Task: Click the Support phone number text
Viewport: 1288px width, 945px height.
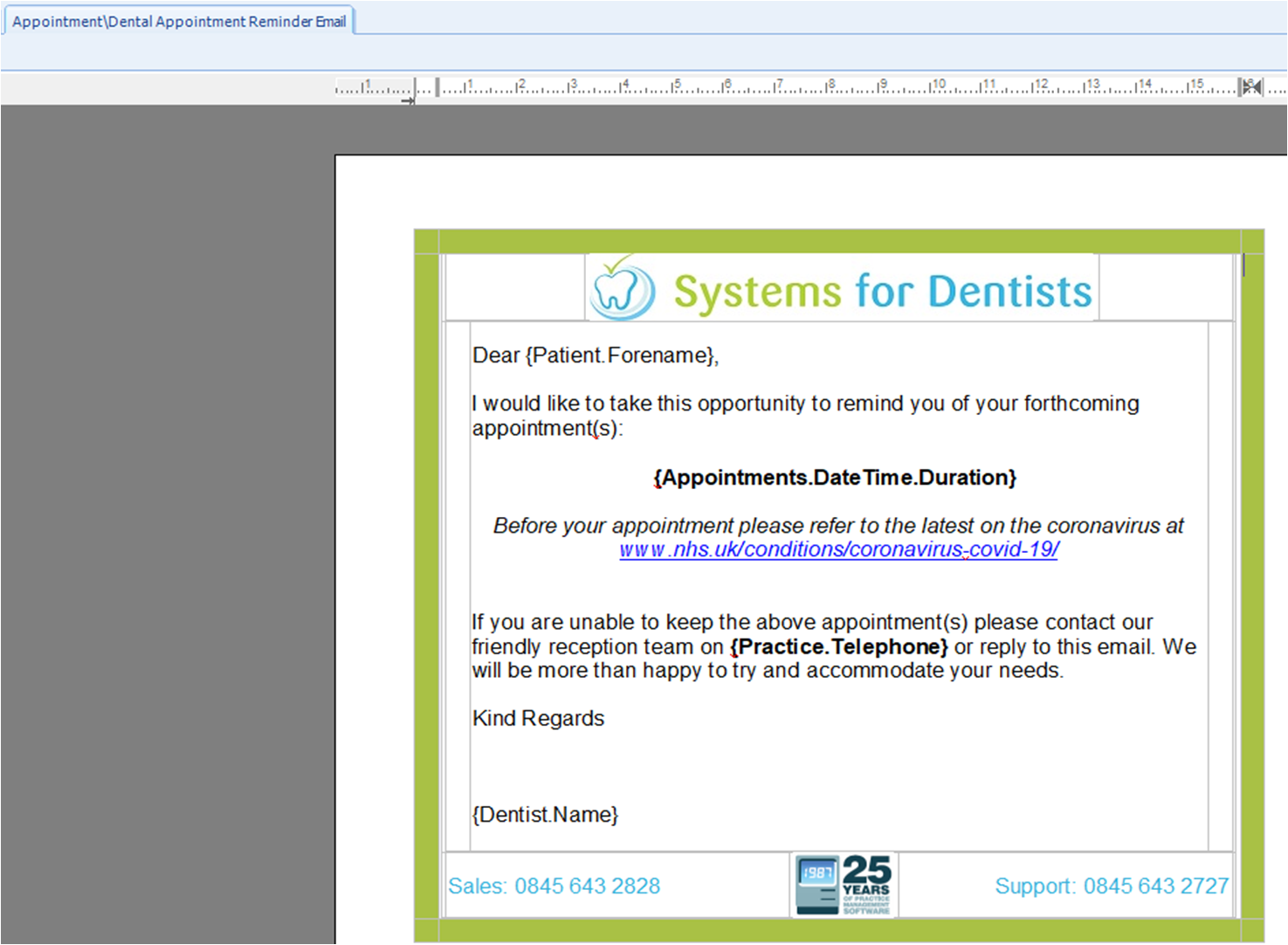Action: click(1111, 886)
